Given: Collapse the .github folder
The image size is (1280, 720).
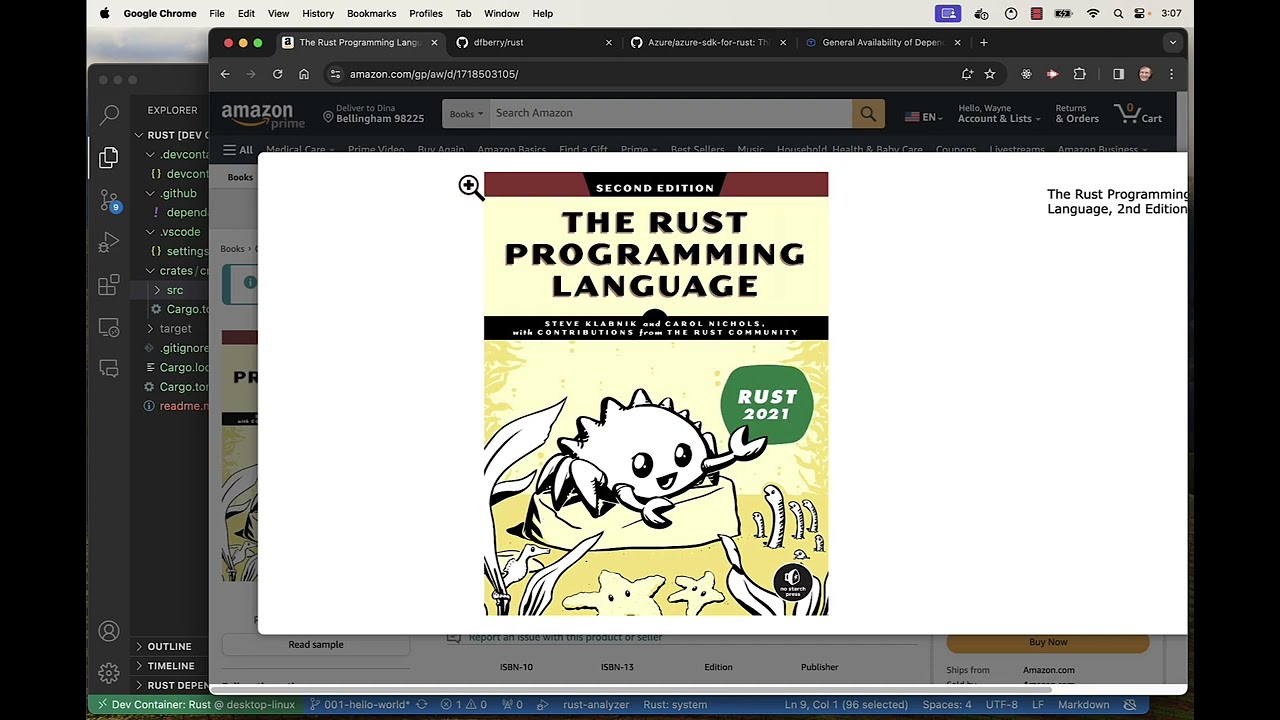Looking at the screenshot, I should [150, 193].
